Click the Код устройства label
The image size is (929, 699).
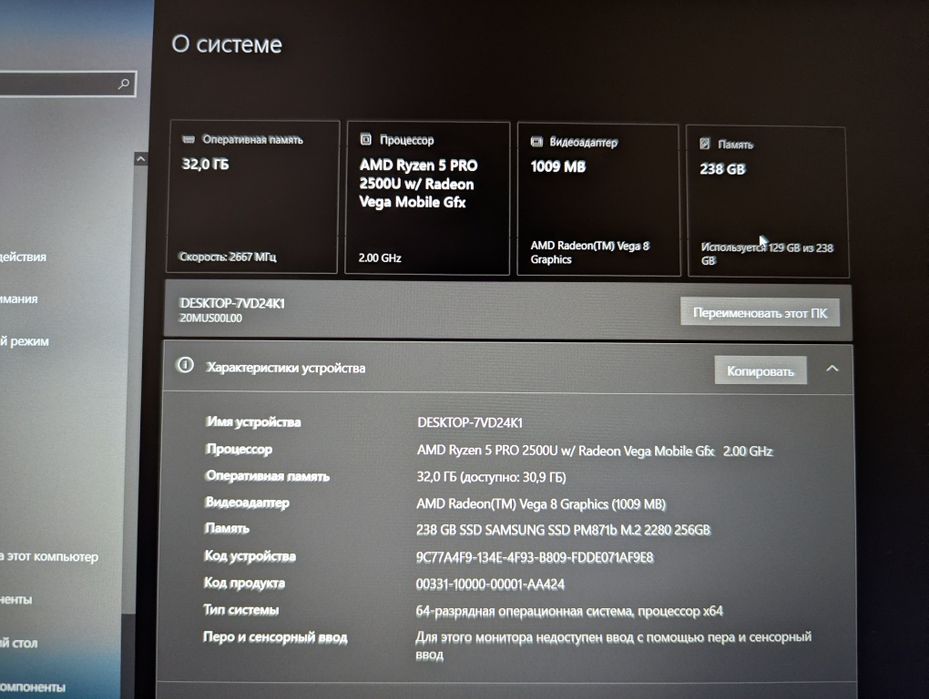[x=249, y=556]
